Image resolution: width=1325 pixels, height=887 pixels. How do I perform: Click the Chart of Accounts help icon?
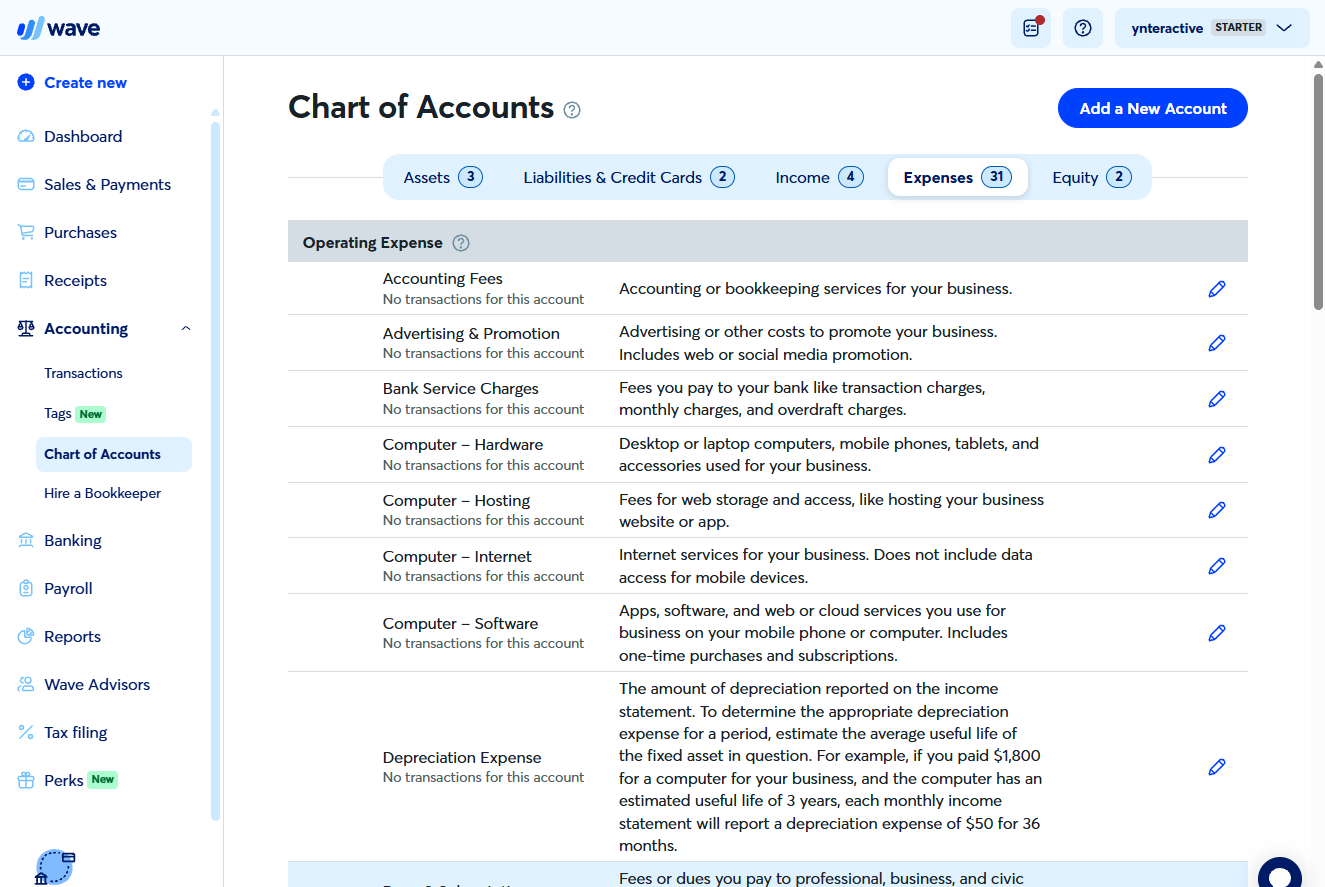point(572,110)
